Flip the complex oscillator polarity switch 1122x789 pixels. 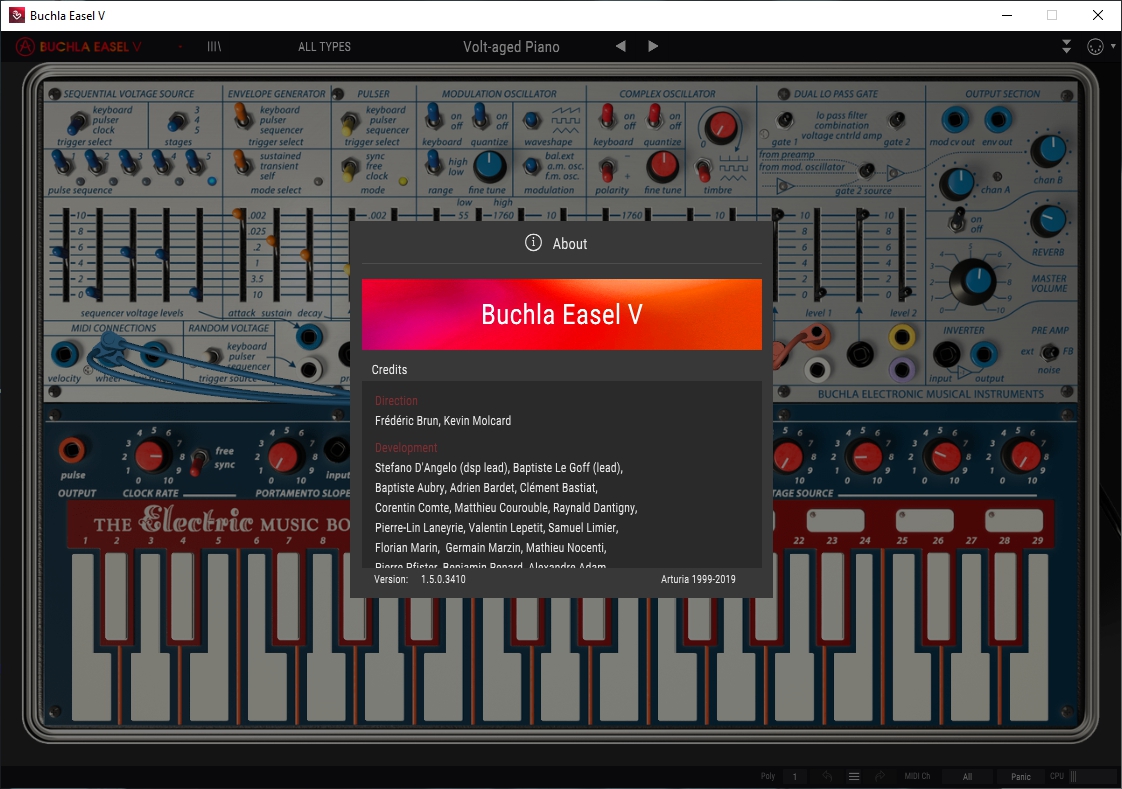coord(608,170)
